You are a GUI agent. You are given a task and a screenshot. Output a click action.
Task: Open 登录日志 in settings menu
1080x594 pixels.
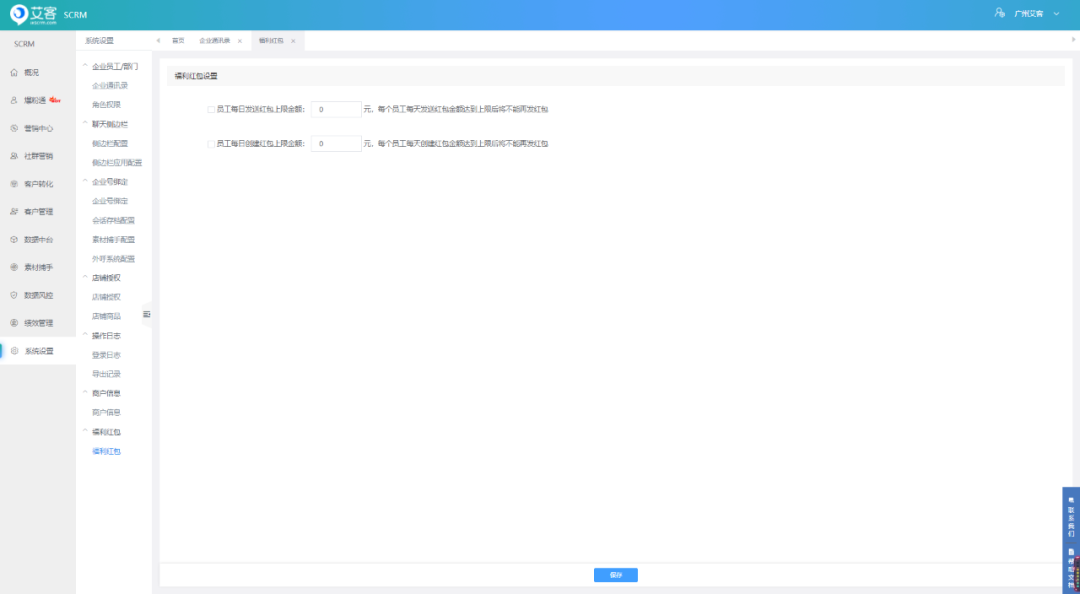106,355
